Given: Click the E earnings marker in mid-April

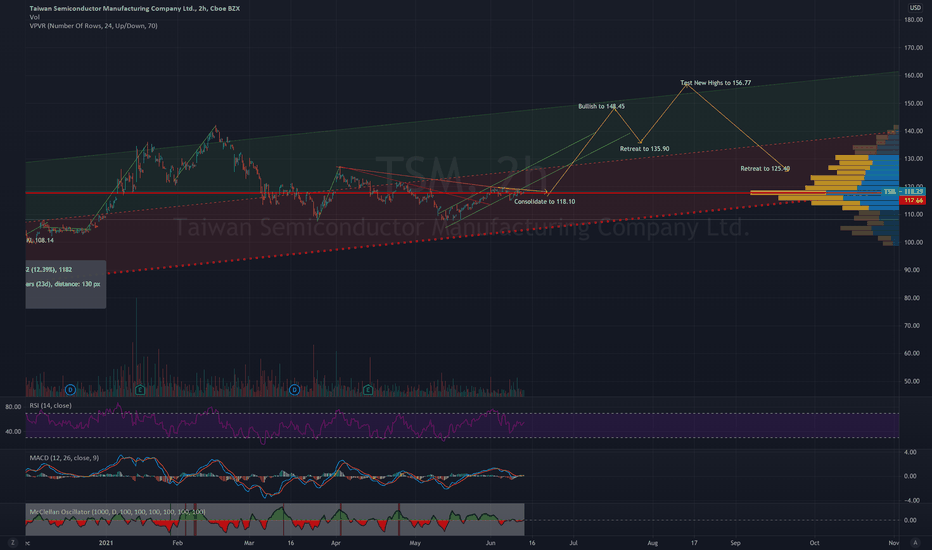Looking at the screenshot, I should coord(368,390).
